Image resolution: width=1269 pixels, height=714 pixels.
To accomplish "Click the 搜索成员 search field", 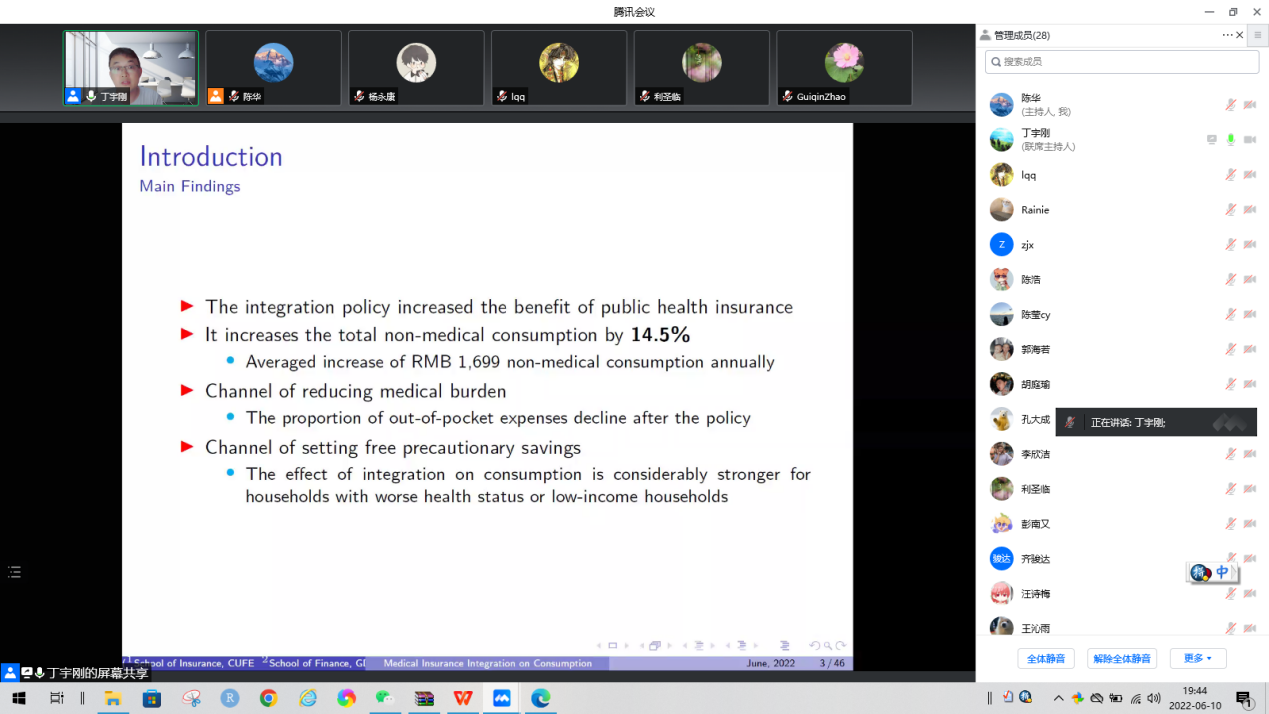I will tap(1122, 62).
